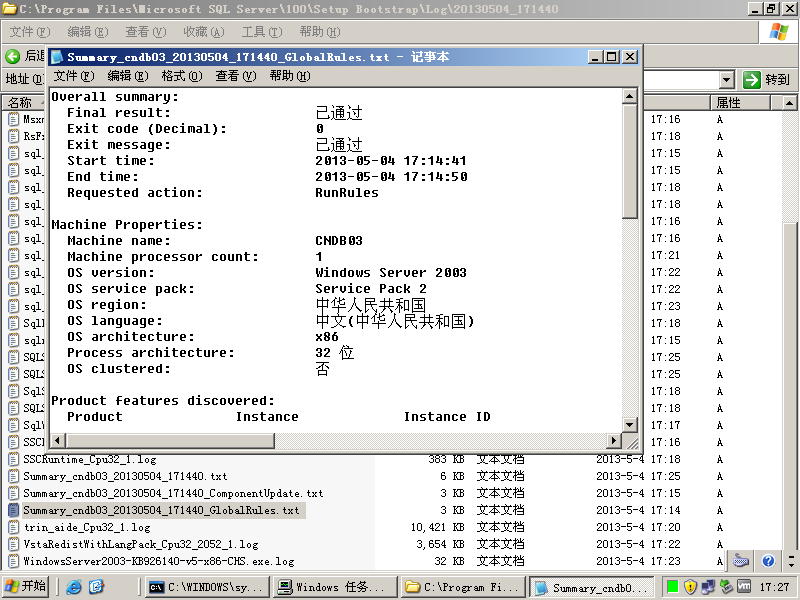Select the WindowsServer2003-KB926140 log file icon
The image size is (800, 600).
pyautogui.click(x=14, y=561)
